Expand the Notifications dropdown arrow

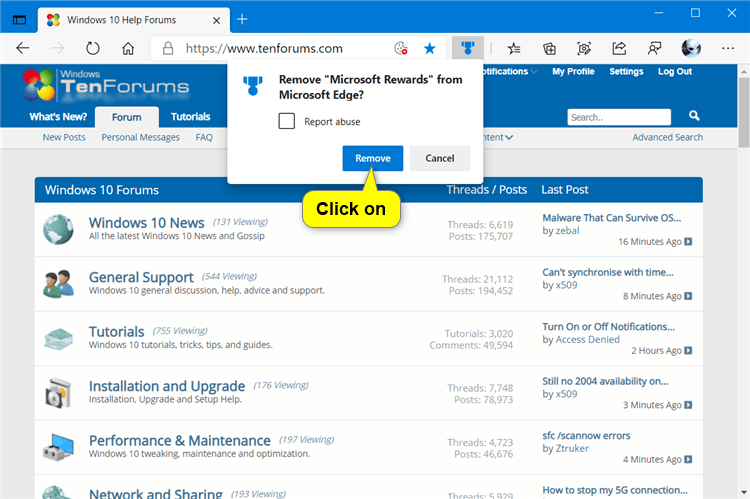(x=534, y=72)
